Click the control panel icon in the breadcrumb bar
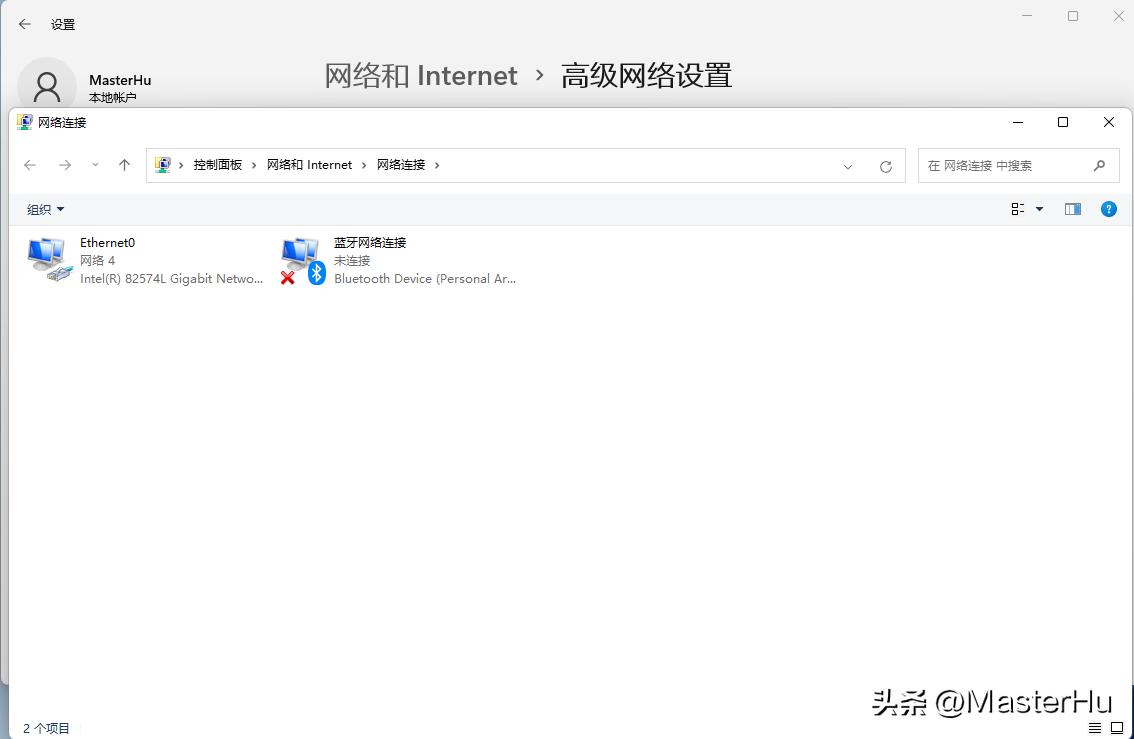This screenshot has height=739, width=1134. [161, 165]
